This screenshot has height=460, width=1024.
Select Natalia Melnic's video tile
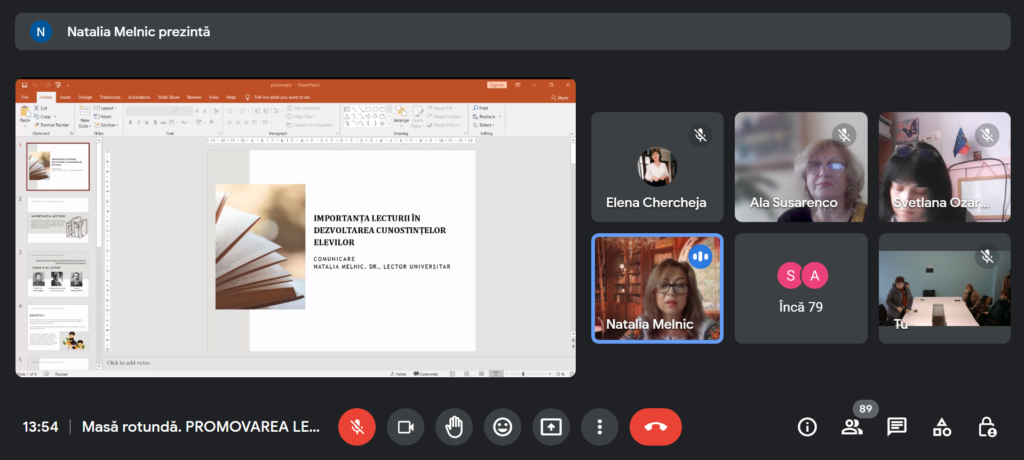pyautogui.click(x=657, y=289)
